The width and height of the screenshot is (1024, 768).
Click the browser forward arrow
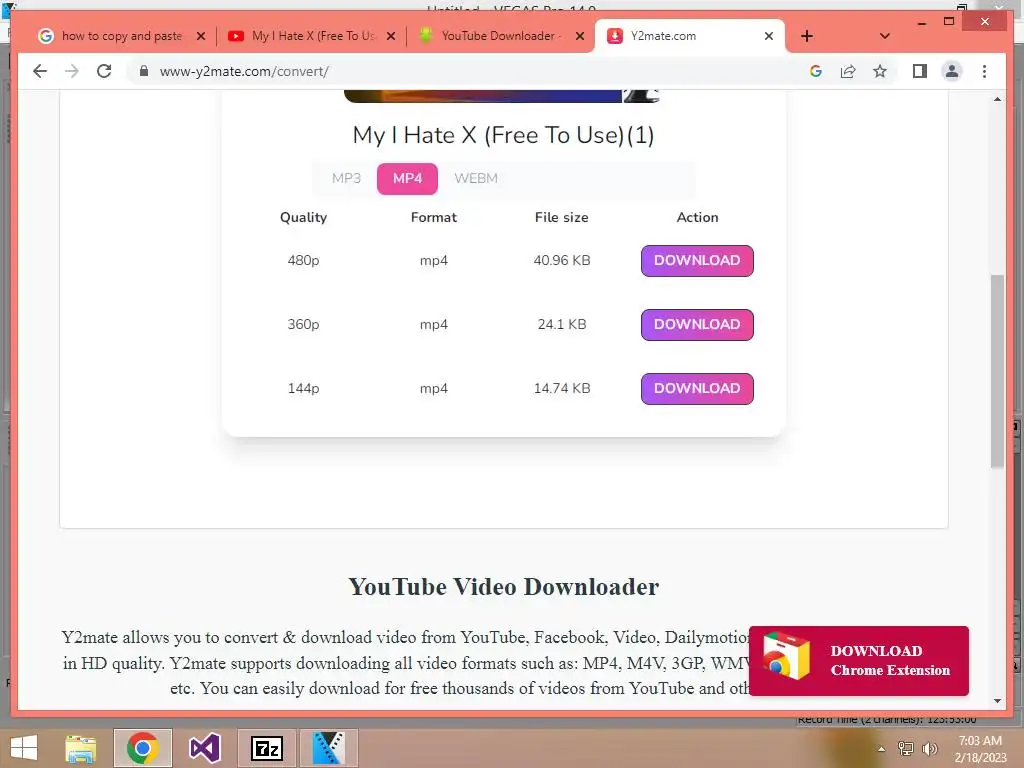tap(72, 71)
